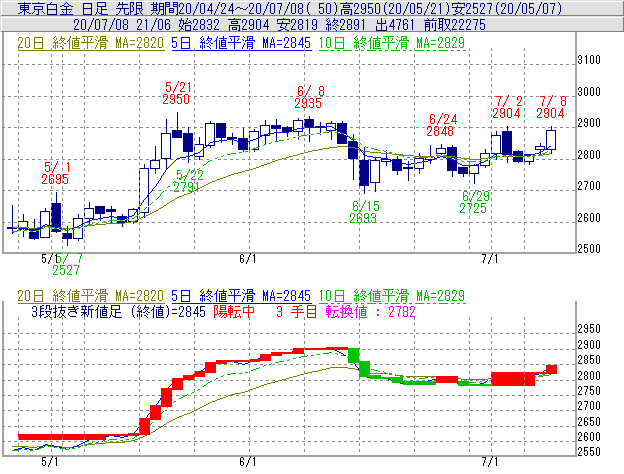Click the 6/1 date label under lower chart
624x474 pixels.
[248, 462]
